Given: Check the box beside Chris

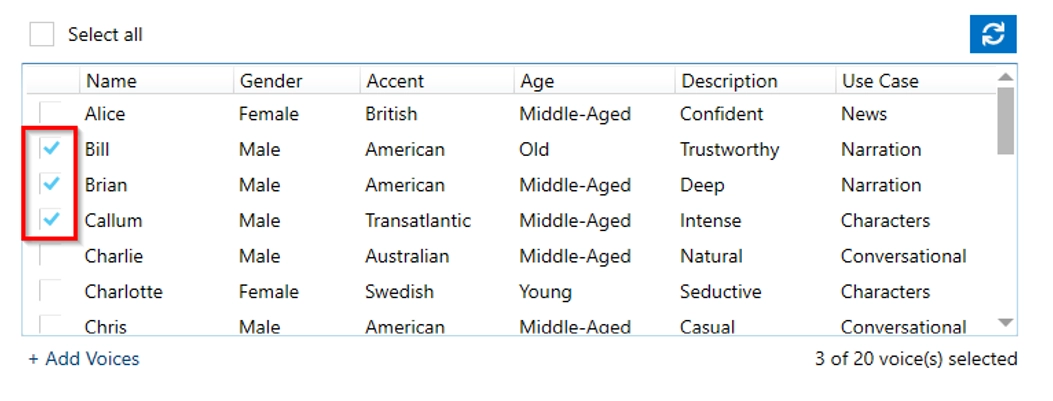Looking at the screenshot, I should (50, 325).
